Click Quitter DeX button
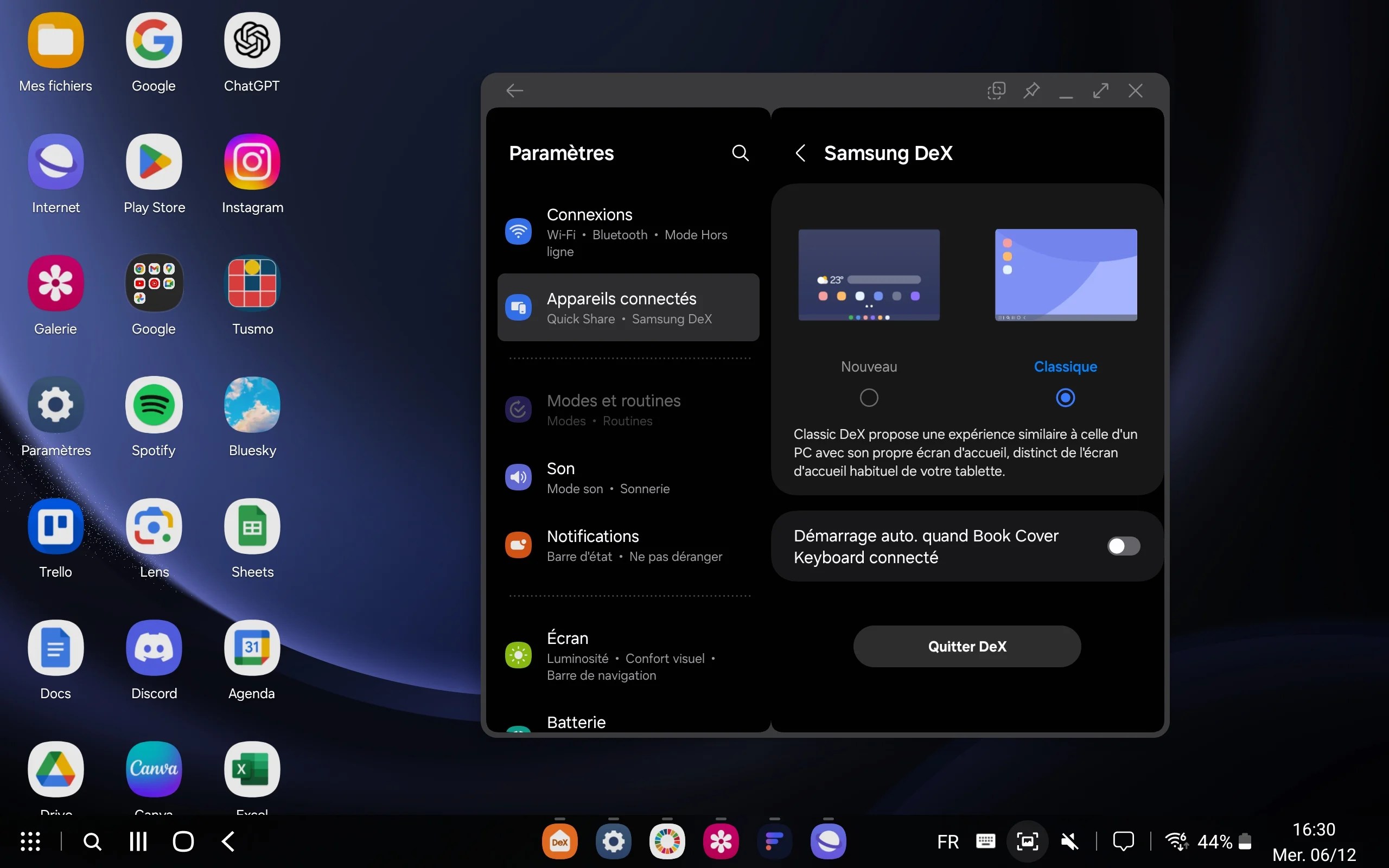 coord(967,646)
